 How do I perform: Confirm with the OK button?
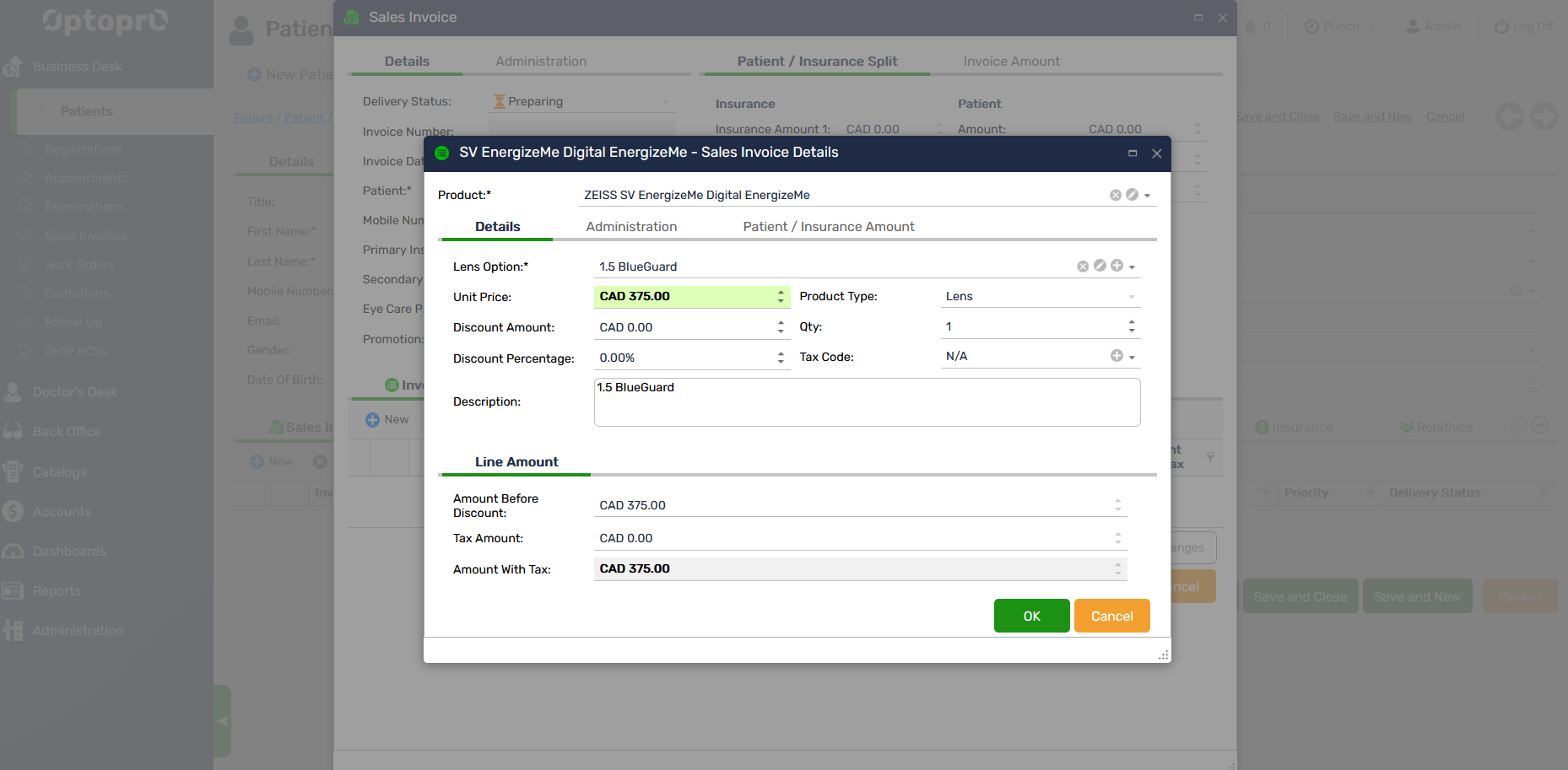click(1031, 616)
